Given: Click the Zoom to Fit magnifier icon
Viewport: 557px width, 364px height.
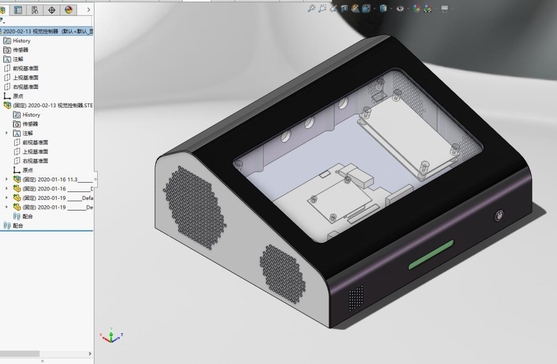Looking at the screenshot, I should [x=311, y=9].
